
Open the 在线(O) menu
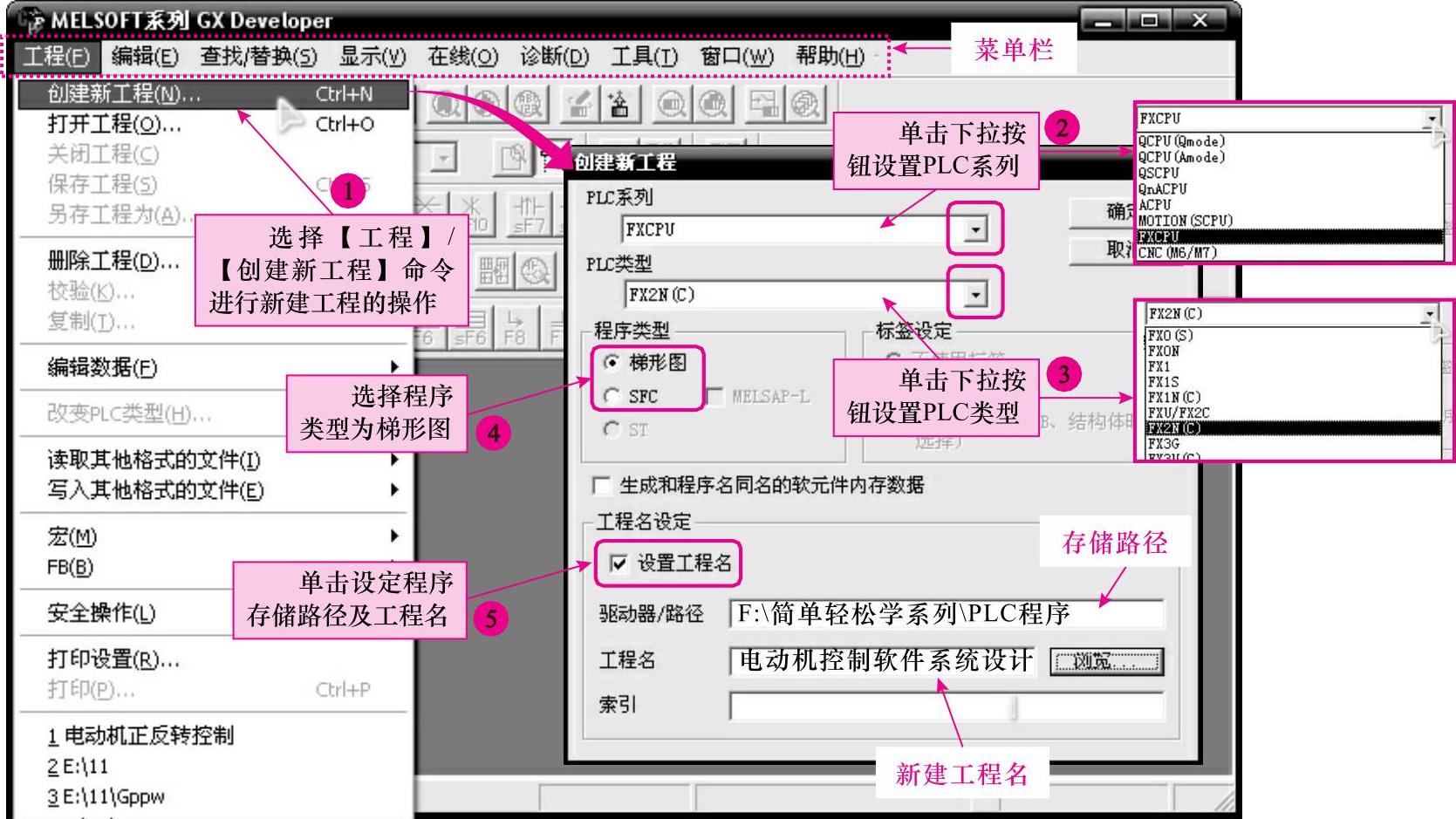pos(463,57)
